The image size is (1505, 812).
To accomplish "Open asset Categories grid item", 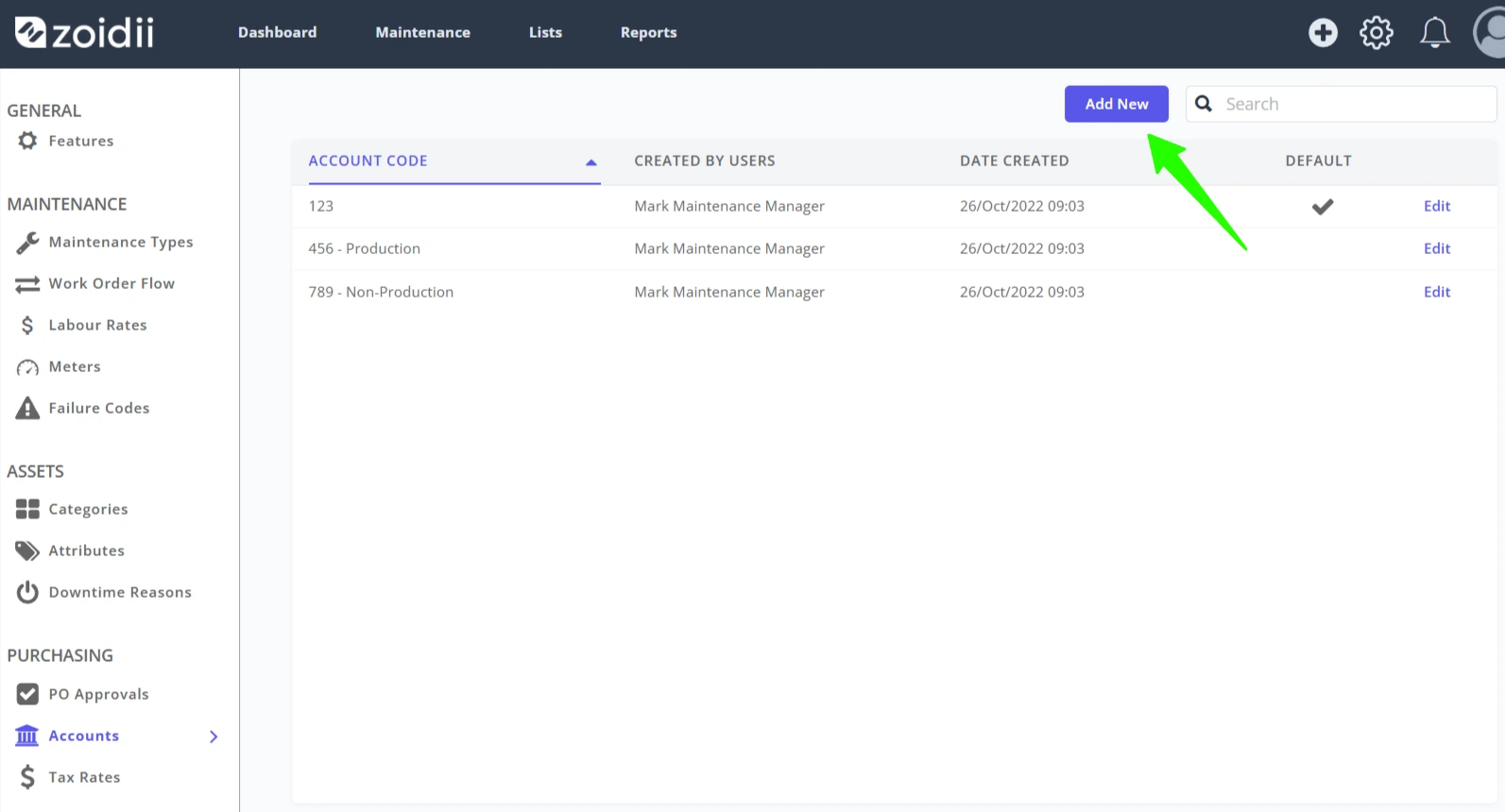I will click(x=72, y=509).
